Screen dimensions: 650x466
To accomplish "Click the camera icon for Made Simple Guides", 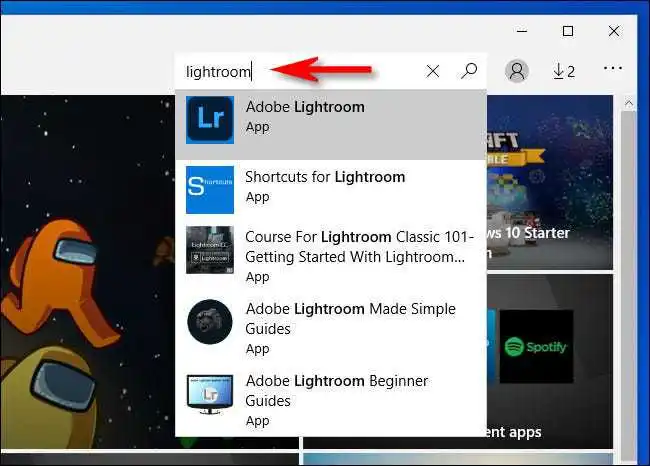I will click(x=210, y=322).
